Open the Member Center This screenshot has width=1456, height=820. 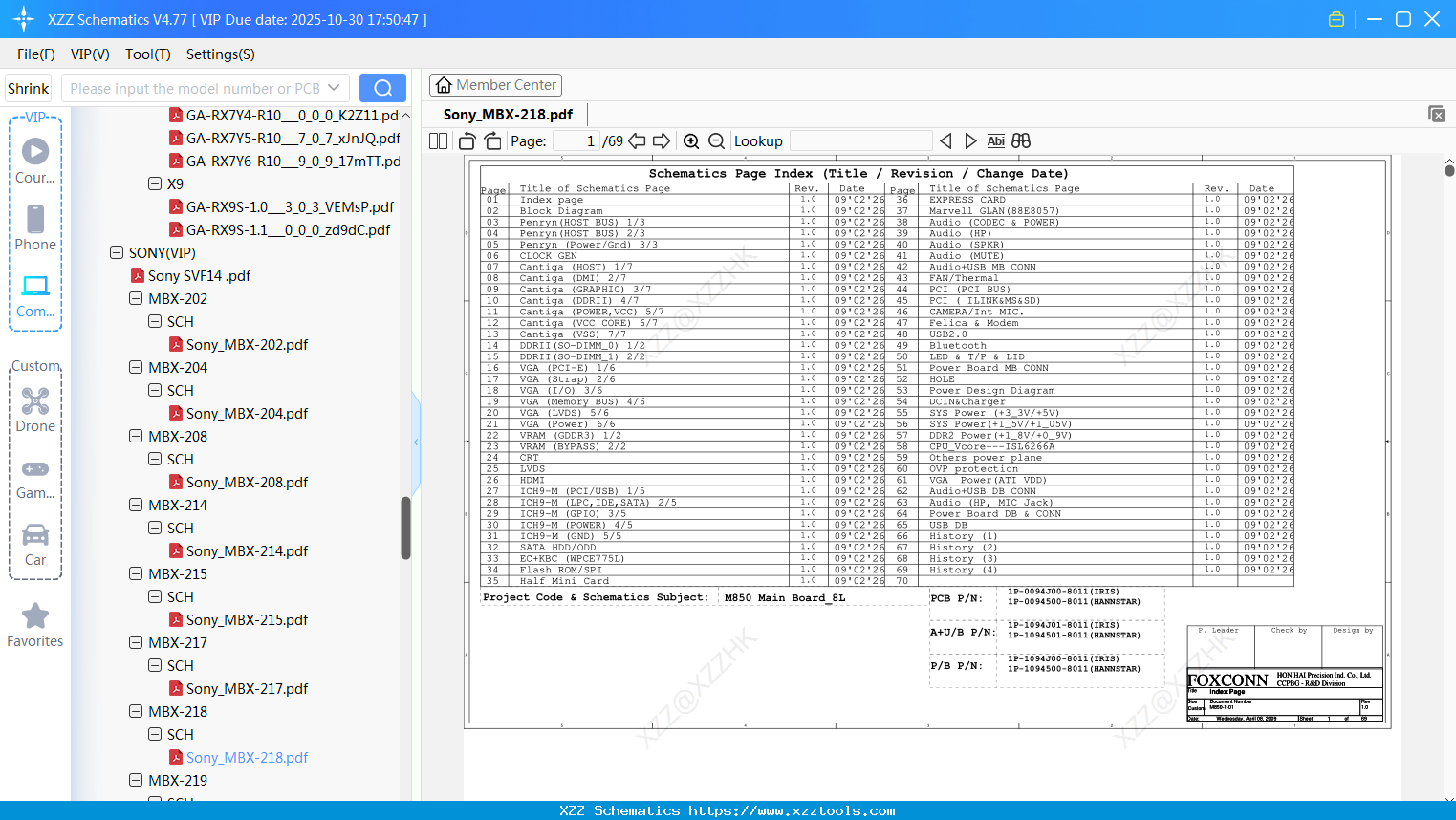(x=495, y=85)
